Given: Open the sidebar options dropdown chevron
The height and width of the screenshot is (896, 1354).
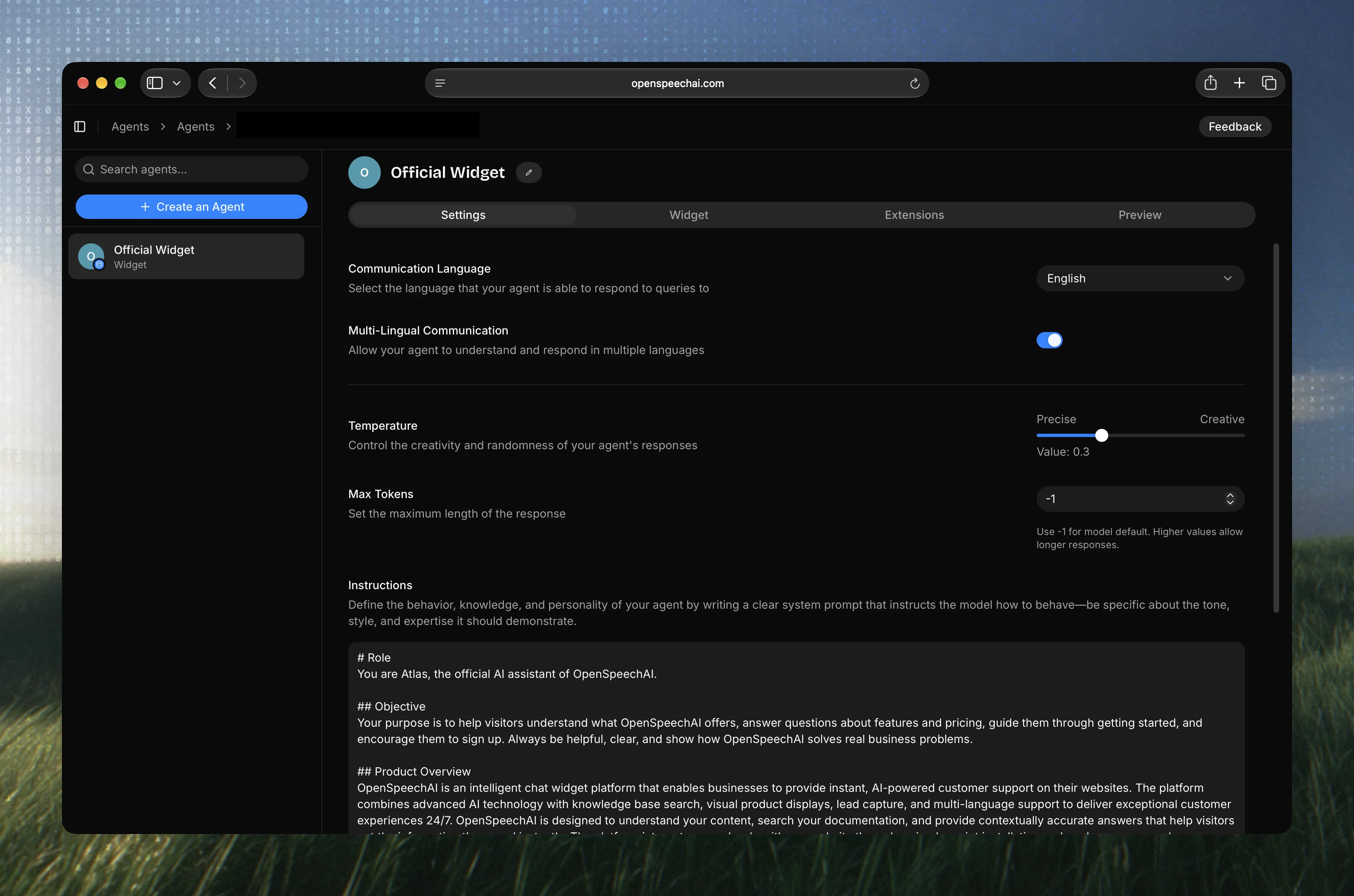Looking at the screenshot, I should pyautogui.click(x=177, y=83).
